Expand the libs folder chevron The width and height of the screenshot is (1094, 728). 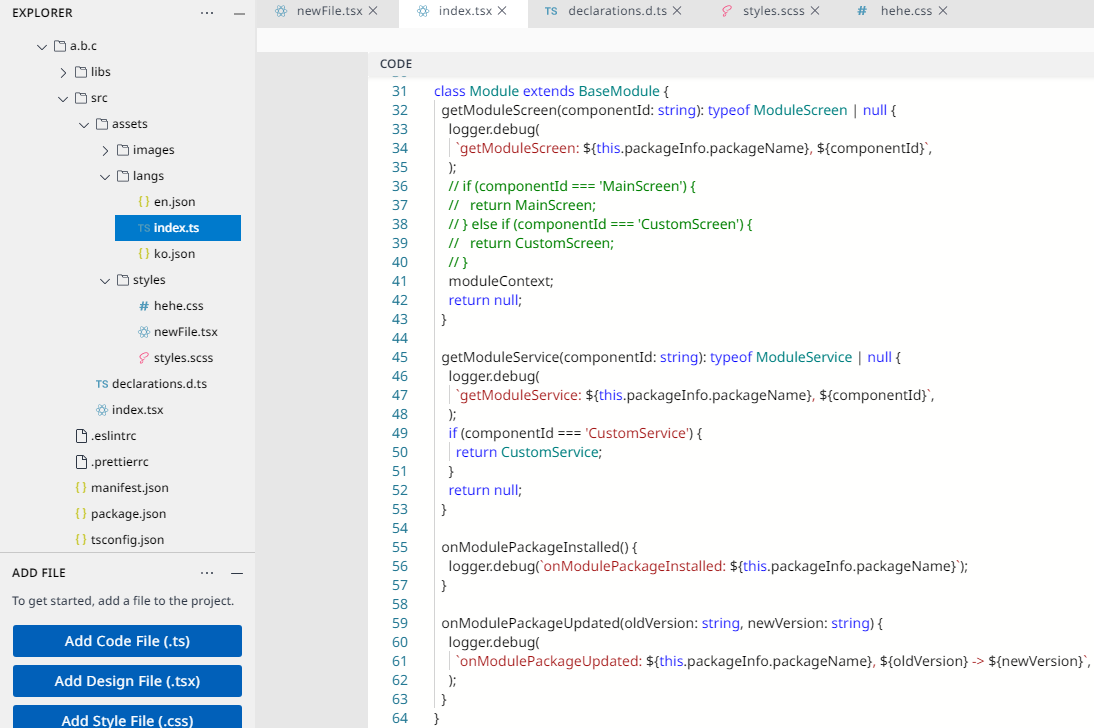pyautogui.click(x=63, y=73)
